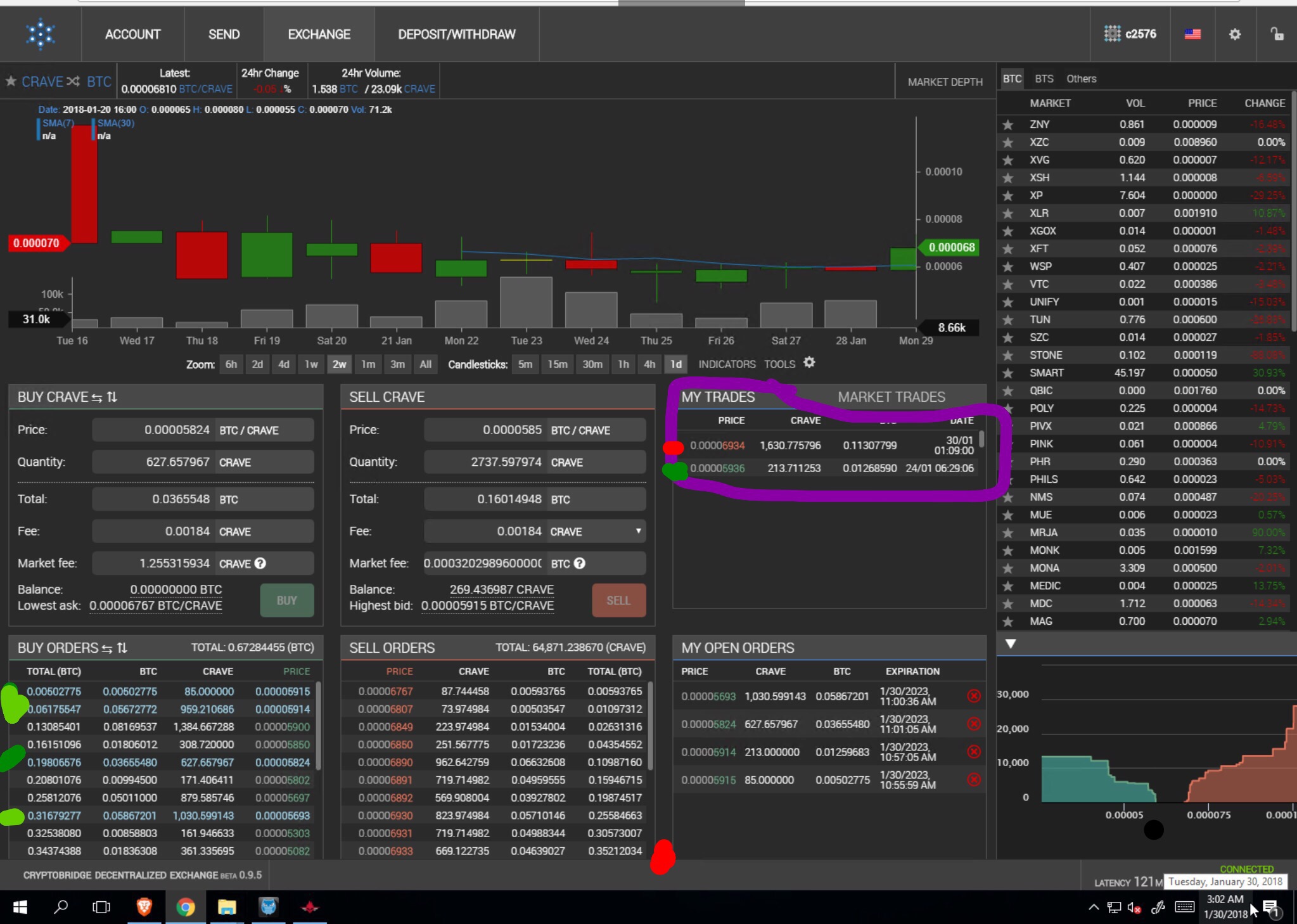This screenshot has width=1297, height=924.
Task: Switch market list to Others tab
Action: click(x=1082, y=79)
